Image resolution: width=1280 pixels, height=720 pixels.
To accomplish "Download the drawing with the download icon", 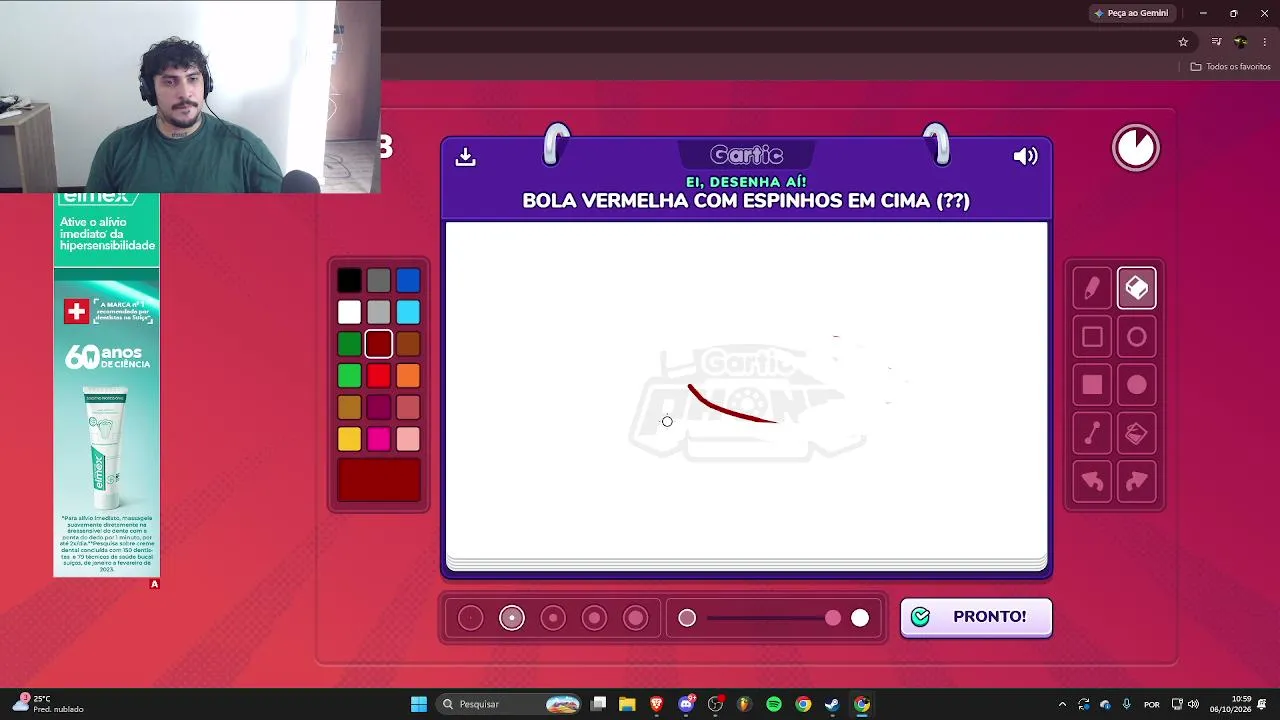I will point(465,157).
